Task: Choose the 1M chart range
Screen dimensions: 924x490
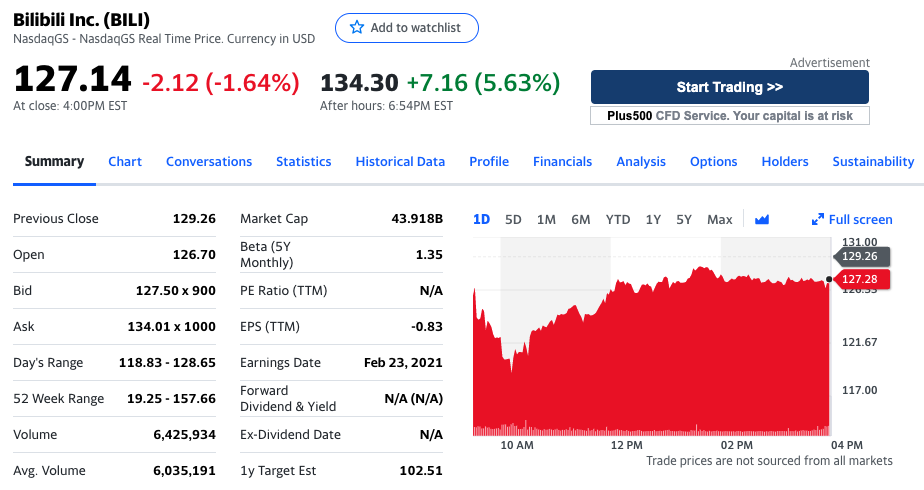Action: coord(546,220)
